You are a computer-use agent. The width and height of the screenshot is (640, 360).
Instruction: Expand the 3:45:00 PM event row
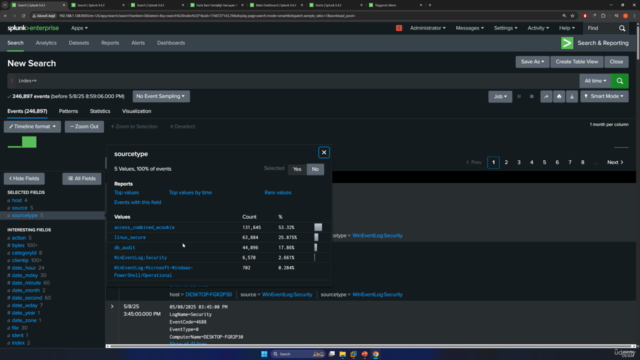(112, 306)
